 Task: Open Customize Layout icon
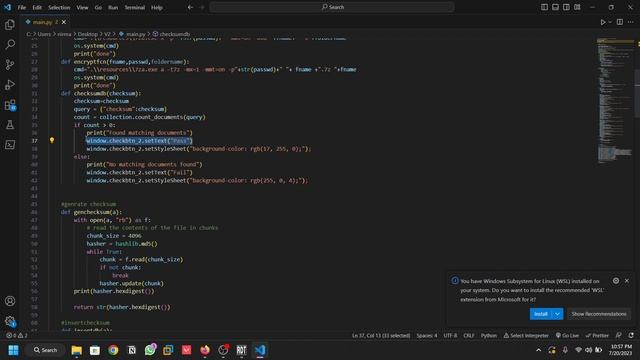click(x=577, y=7)
